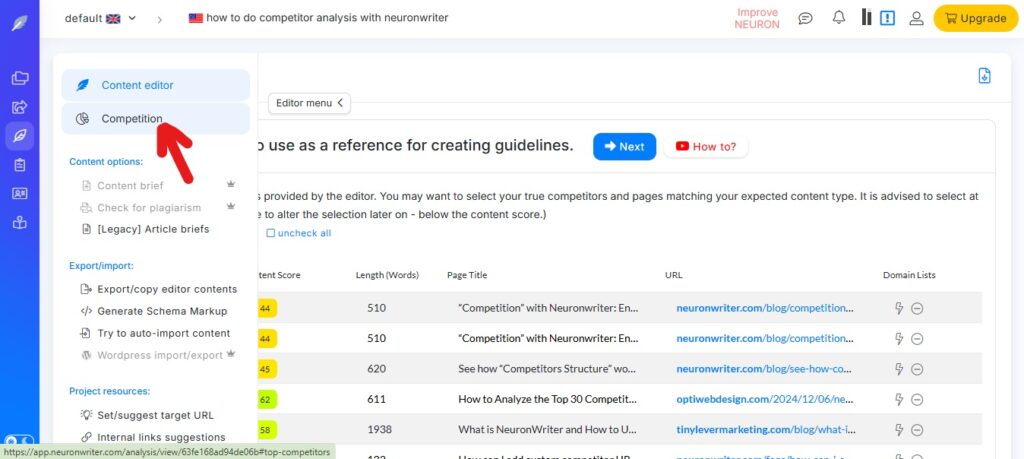Screen dimensions: 1024x459
Task: Click lightning icon in the optiwebdesign row
Action: 899,399
